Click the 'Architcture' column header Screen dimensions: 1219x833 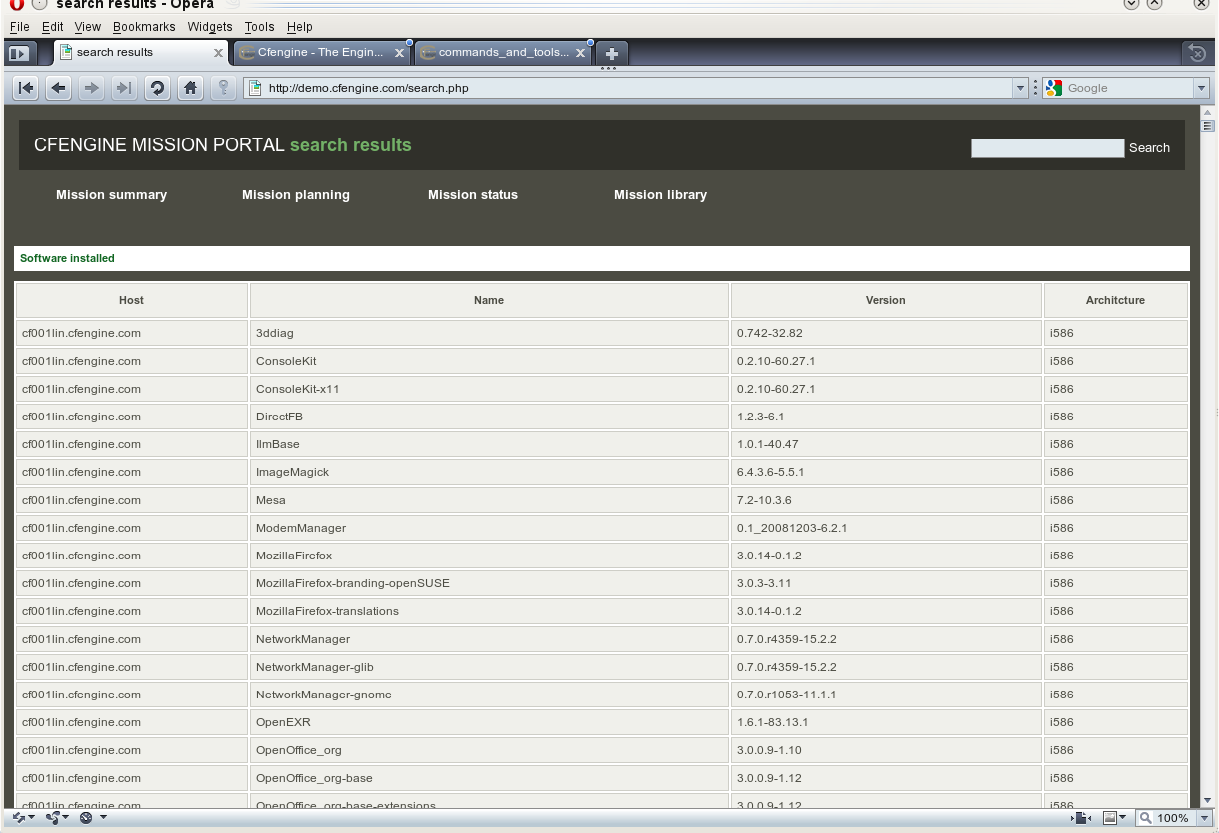click(x=1115, y=300)
